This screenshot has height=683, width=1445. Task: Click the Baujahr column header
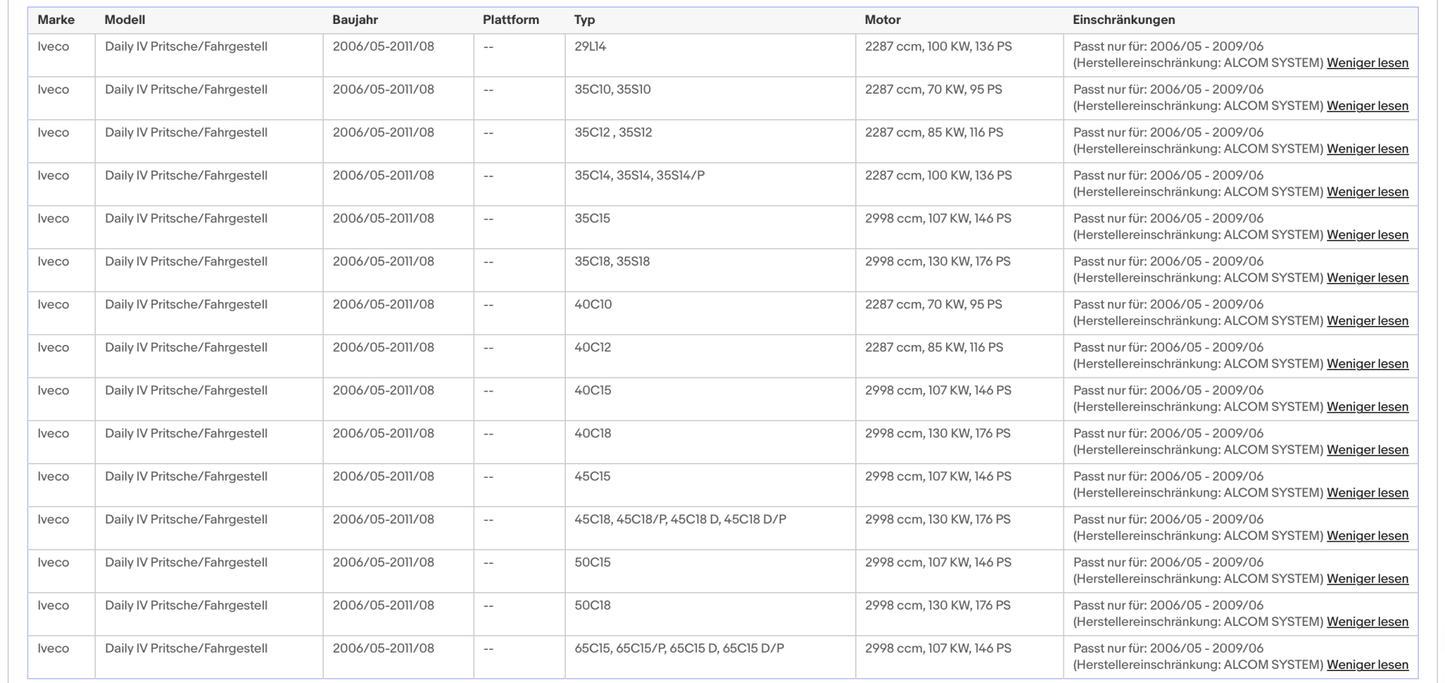click(x=355, y=20)
